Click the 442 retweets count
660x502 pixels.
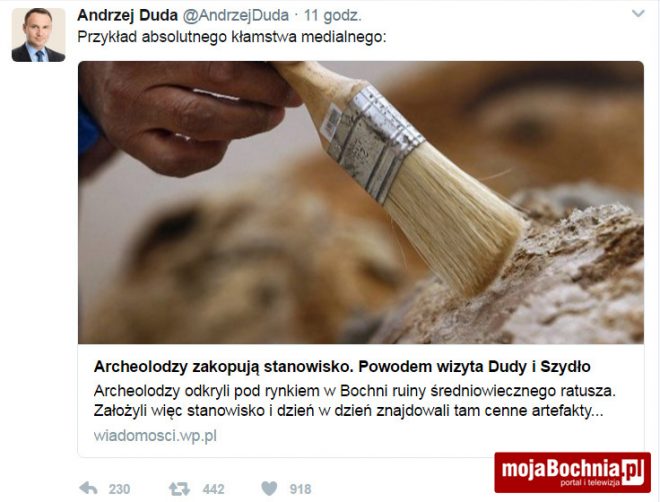[x=213, y=489]
